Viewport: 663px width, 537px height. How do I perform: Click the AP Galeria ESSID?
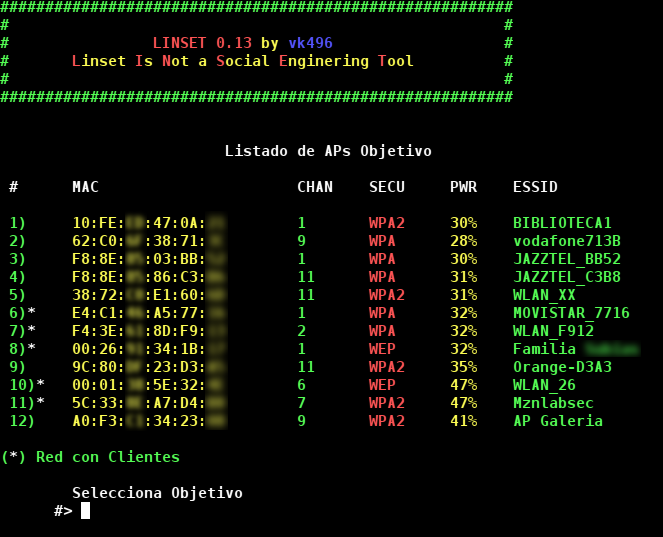pos(558,421)
